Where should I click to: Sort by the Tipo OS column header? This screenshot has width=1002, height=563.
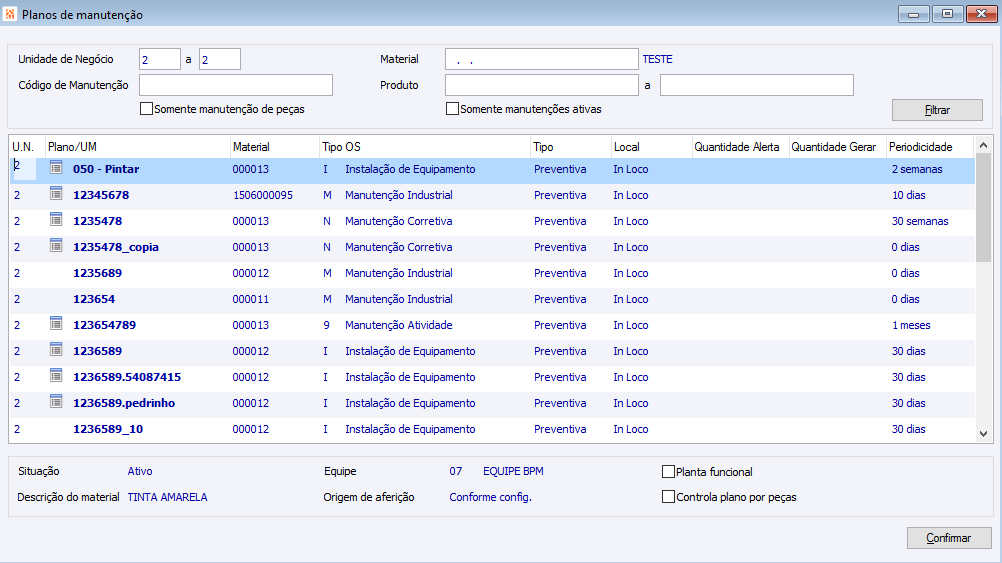[x=424, y=147]
